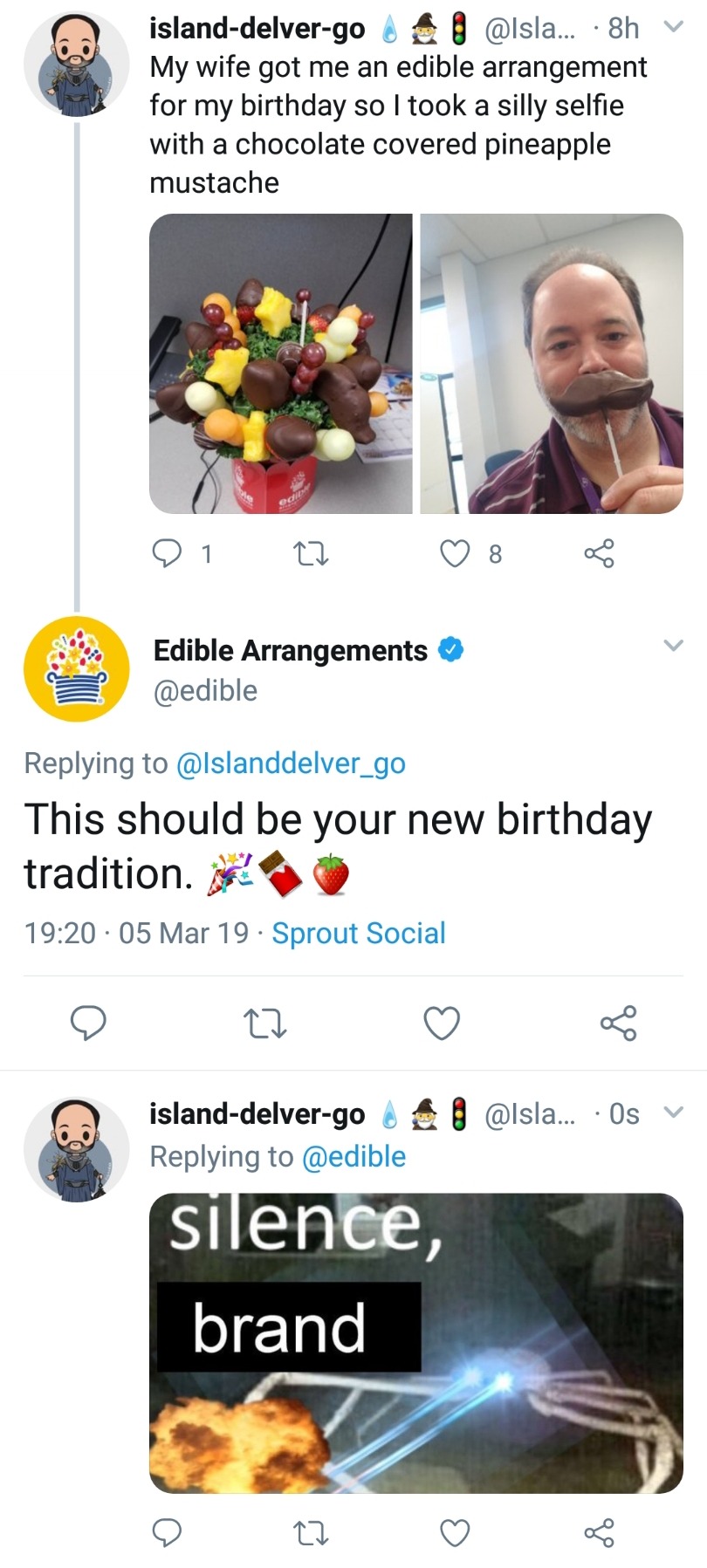
Task: Retweet the 'silence, brand' meme tweet
Action: pyautogui.click(x=310, y=1532)
